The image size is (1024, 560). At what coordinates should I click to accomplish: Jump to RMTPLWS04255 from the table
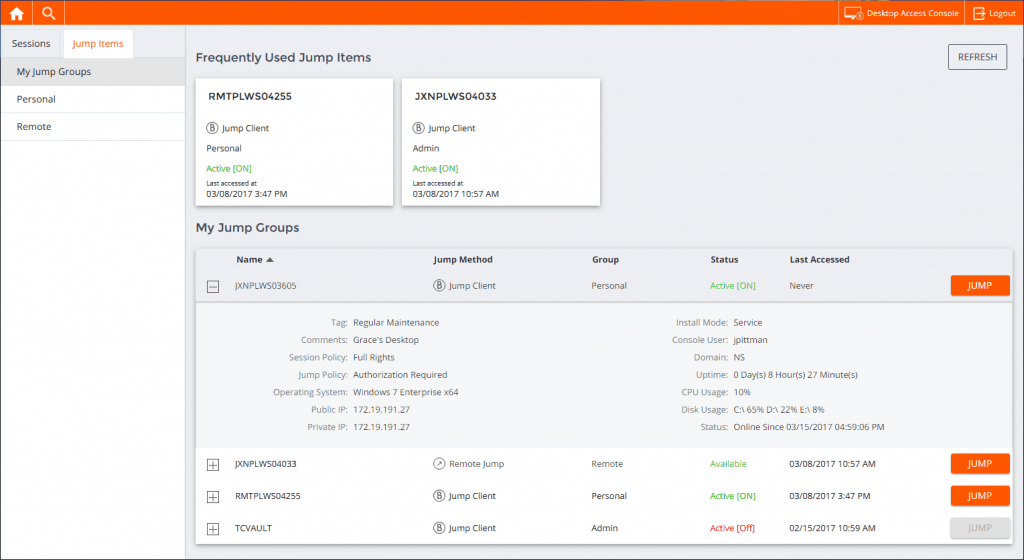point(980,495)
